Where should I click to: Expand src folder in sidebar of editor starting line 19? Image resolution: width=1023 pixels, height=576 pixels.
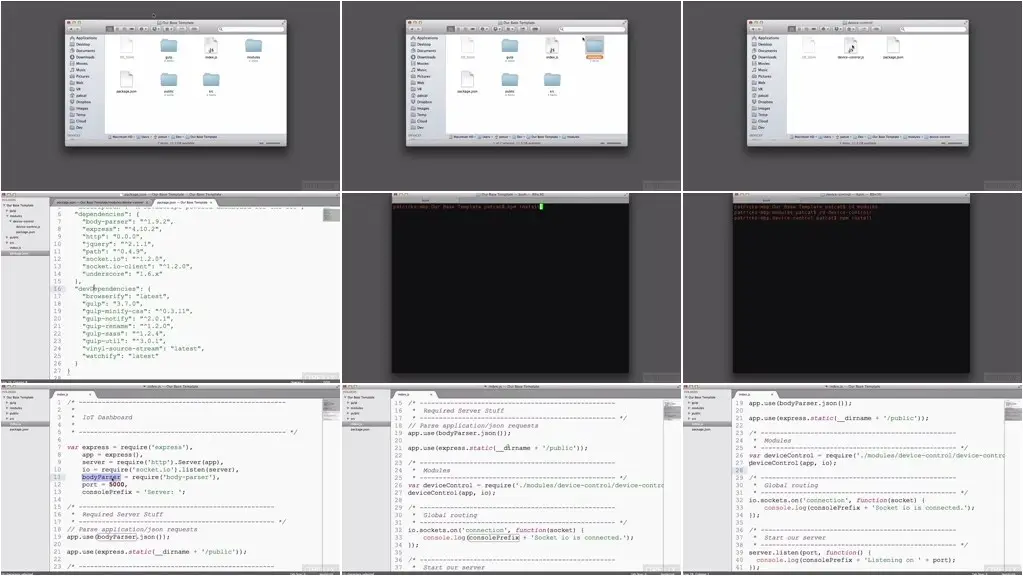690,418
